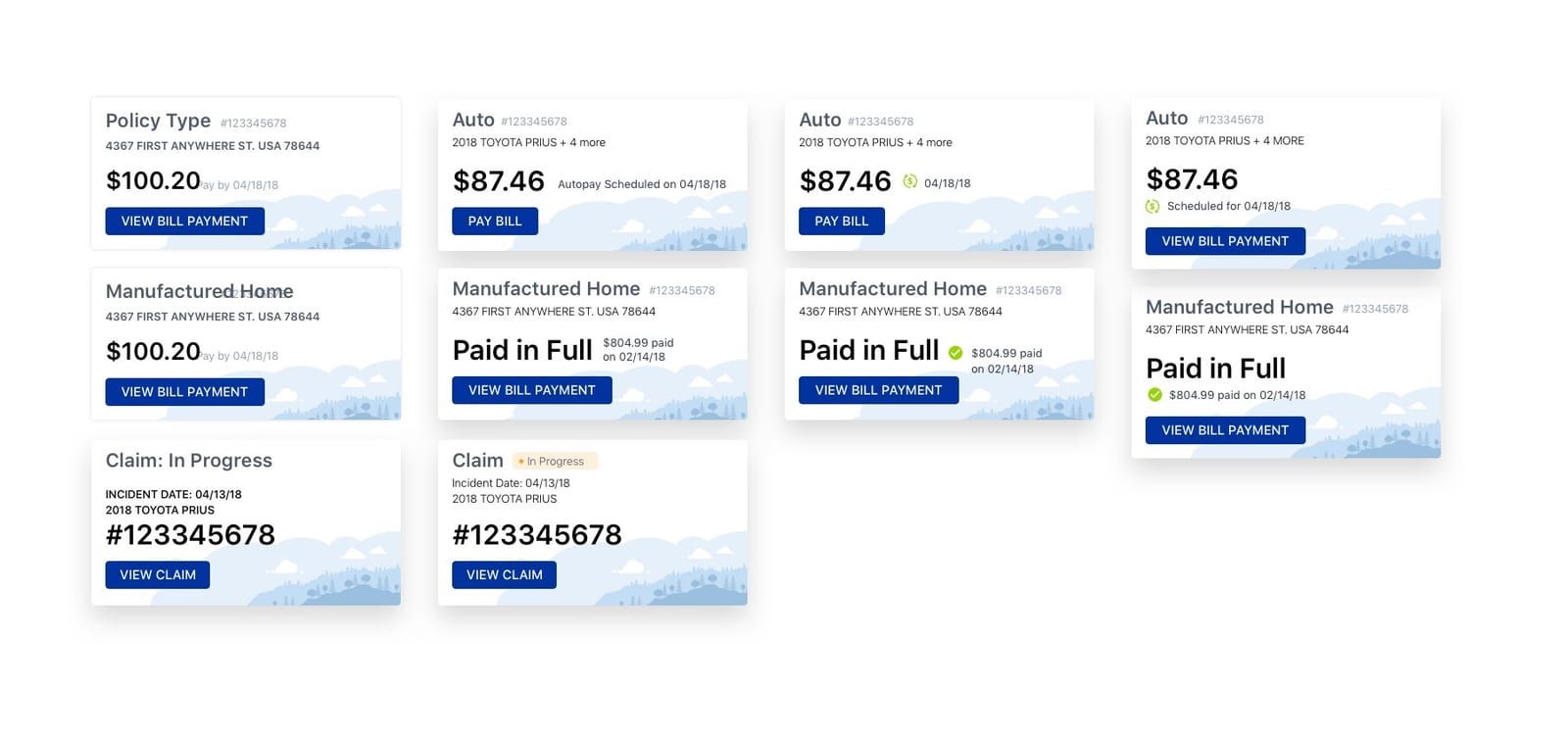This screenshot has width=1568, height=743.
Task: Click the dollar icon next to Scheduled for 04/18/18
Action: click(1152, 206)
